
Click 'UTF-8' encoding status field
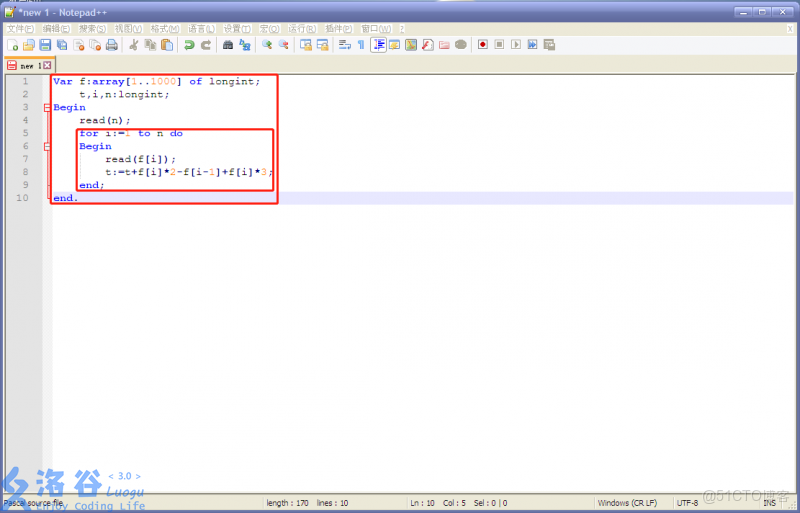(687, 503)
